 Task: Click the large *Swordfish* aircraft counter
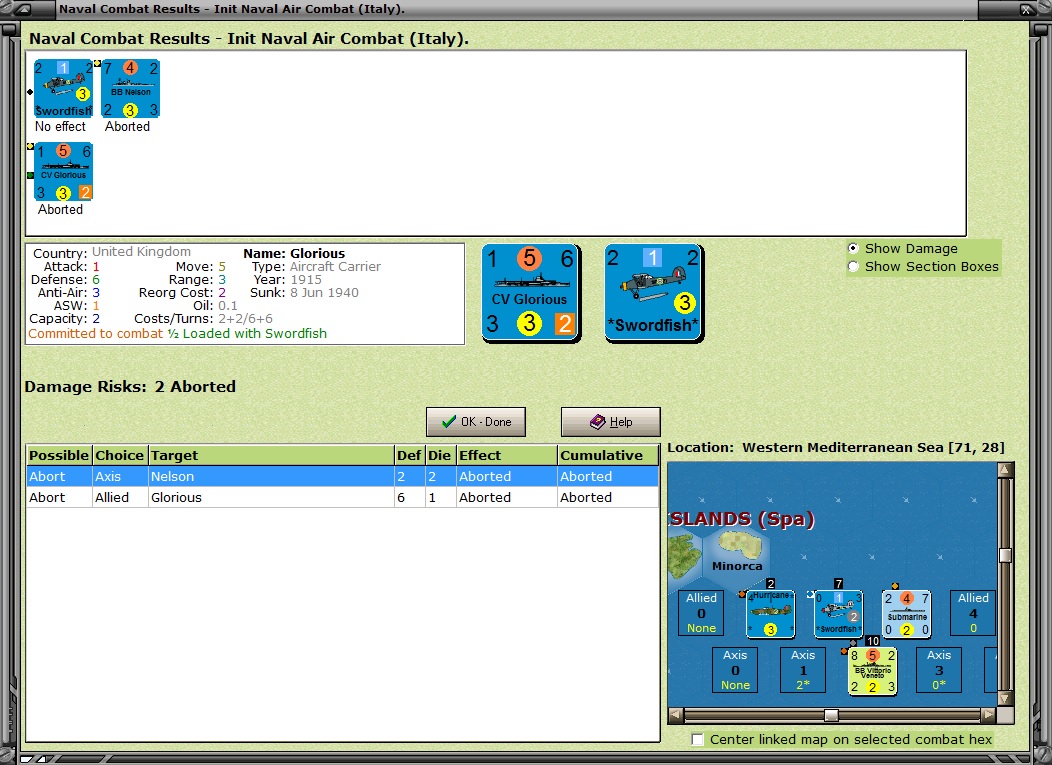654,293
